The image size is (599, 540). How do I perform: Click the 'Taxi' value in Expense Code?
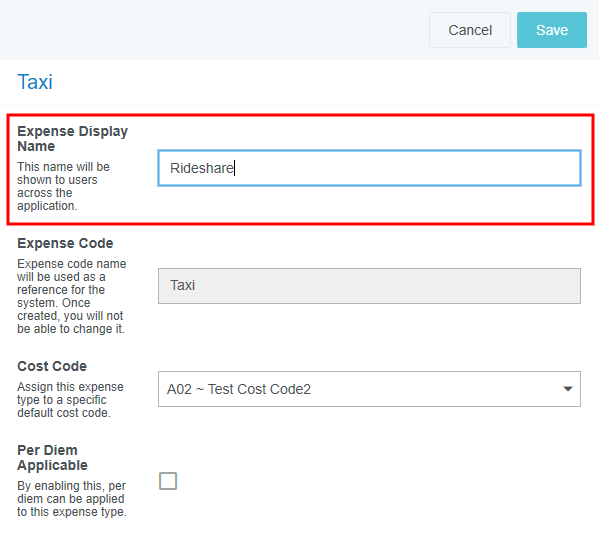coord(183,285)
